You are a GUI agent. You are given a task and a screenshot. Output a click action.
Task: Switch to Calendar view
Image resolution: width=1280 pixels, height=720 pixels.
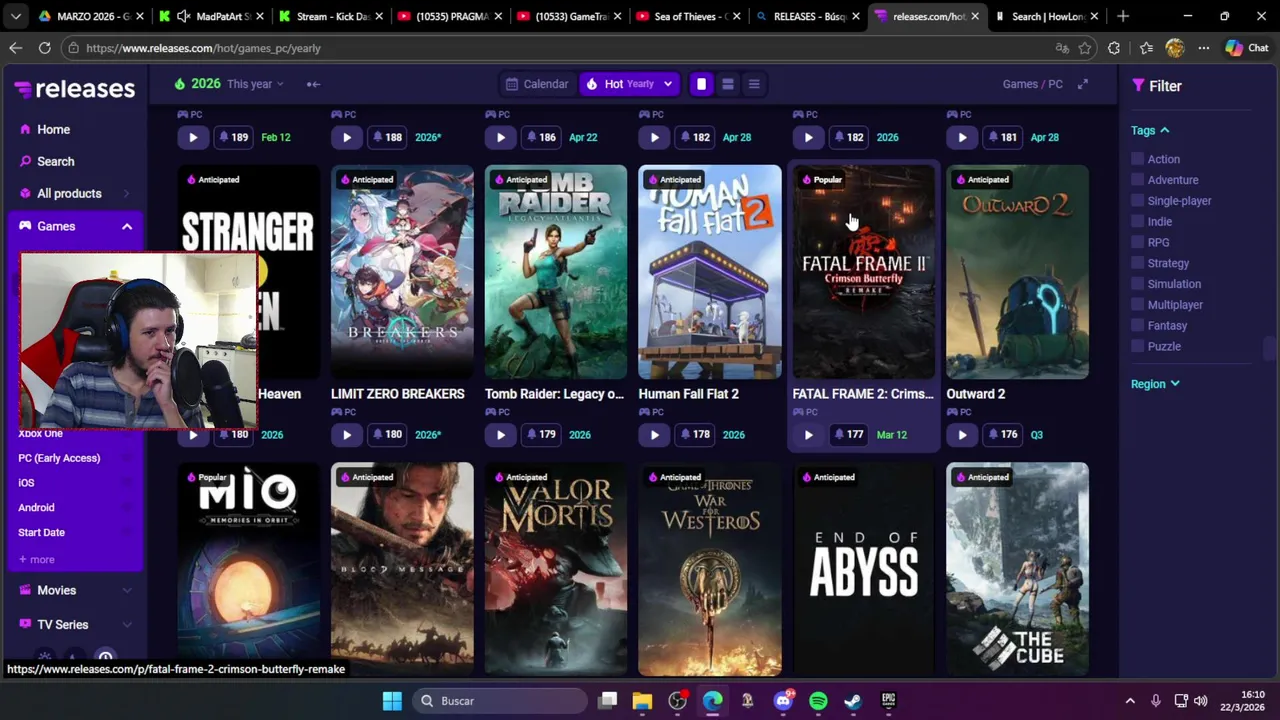pos(537,84)
